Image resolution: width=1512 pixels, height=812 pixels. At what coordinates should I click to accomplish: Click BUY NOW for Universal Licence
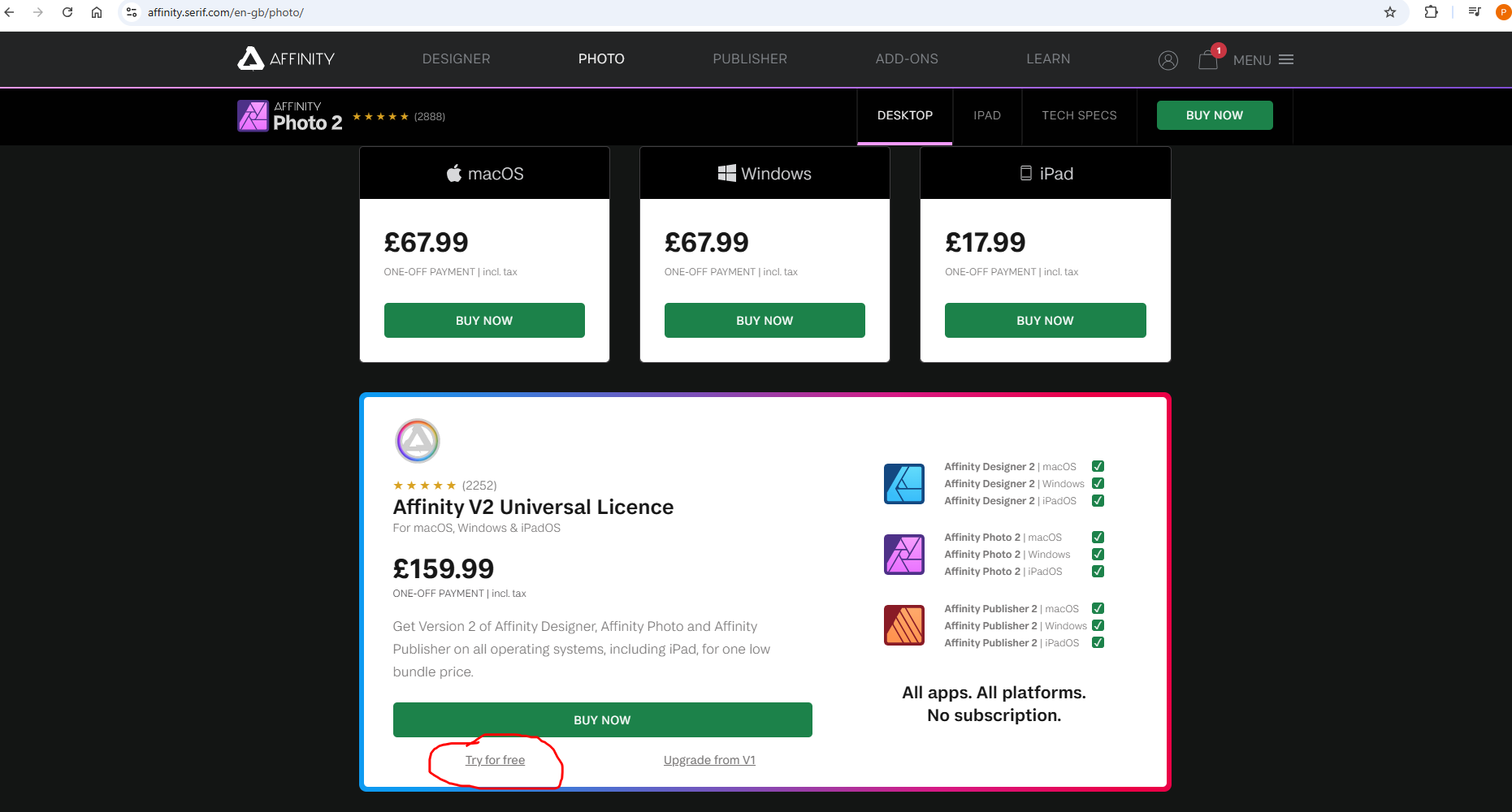click(602, 720)
